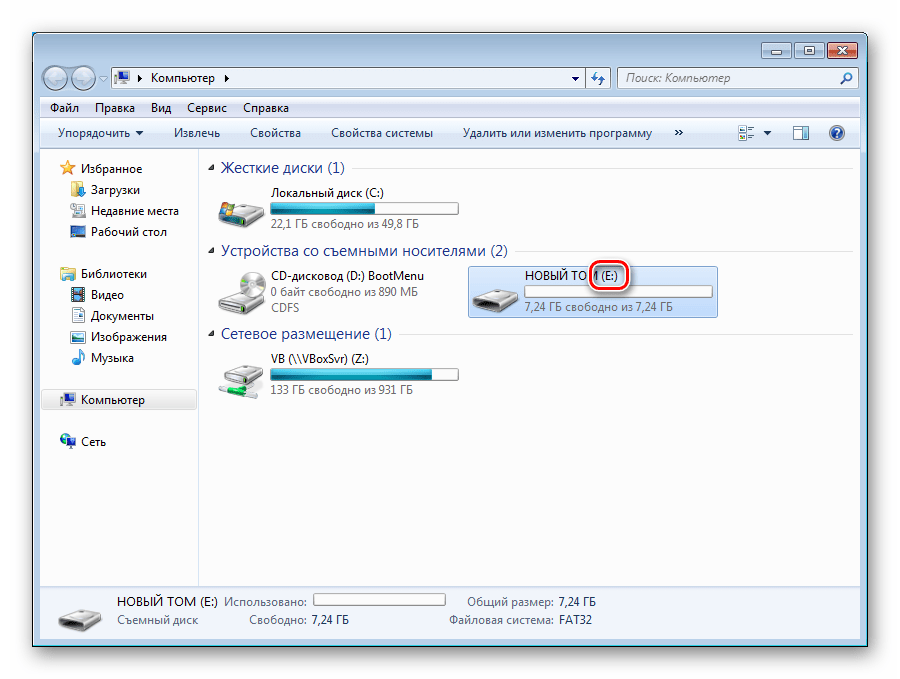Toggle the preview pane icon

click(800, 133)
